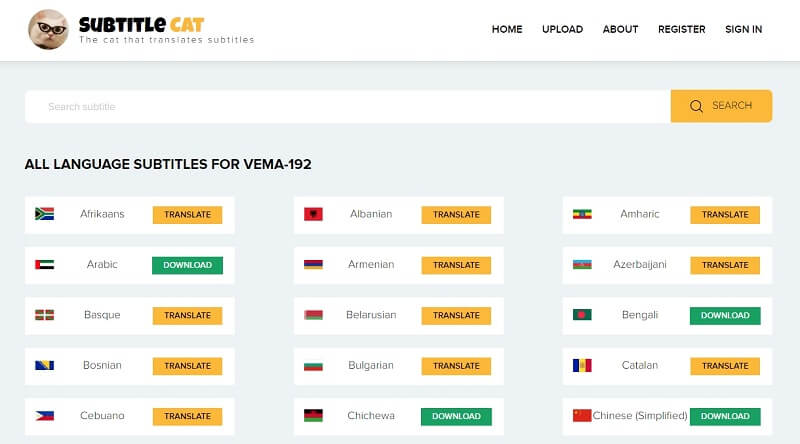Click the Bulgarian flag icon
This screenshot has width=800, height=444.
point(313,366)
